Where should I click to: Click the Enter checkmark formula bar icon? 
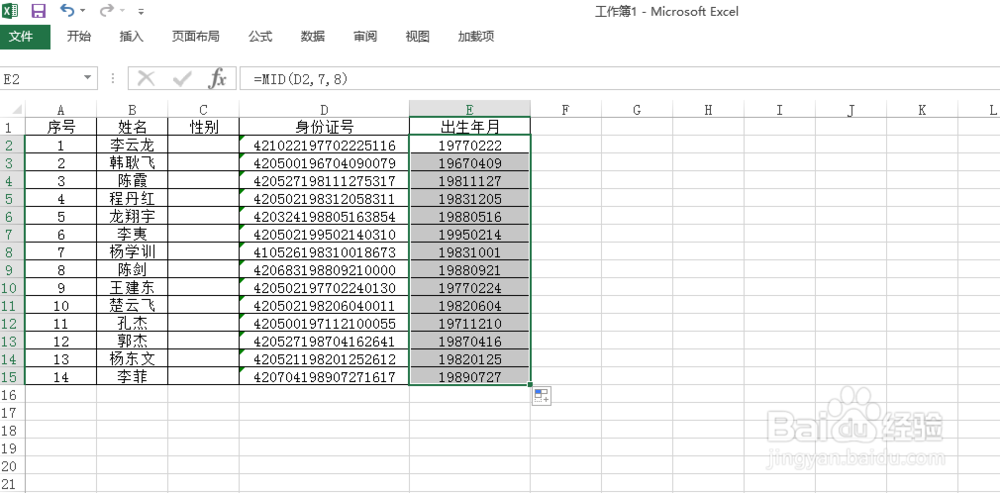[182, 78]
